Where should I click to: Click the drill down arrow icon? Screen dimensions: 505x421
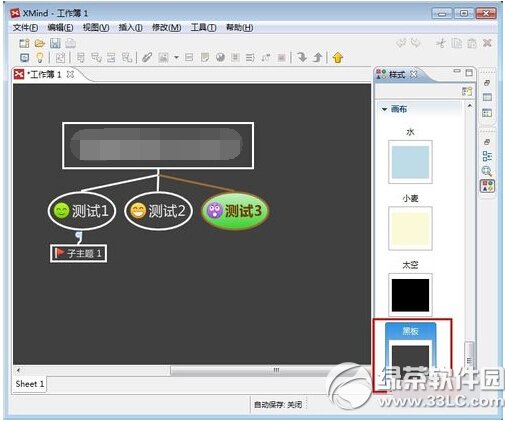(x=302, y=57)
